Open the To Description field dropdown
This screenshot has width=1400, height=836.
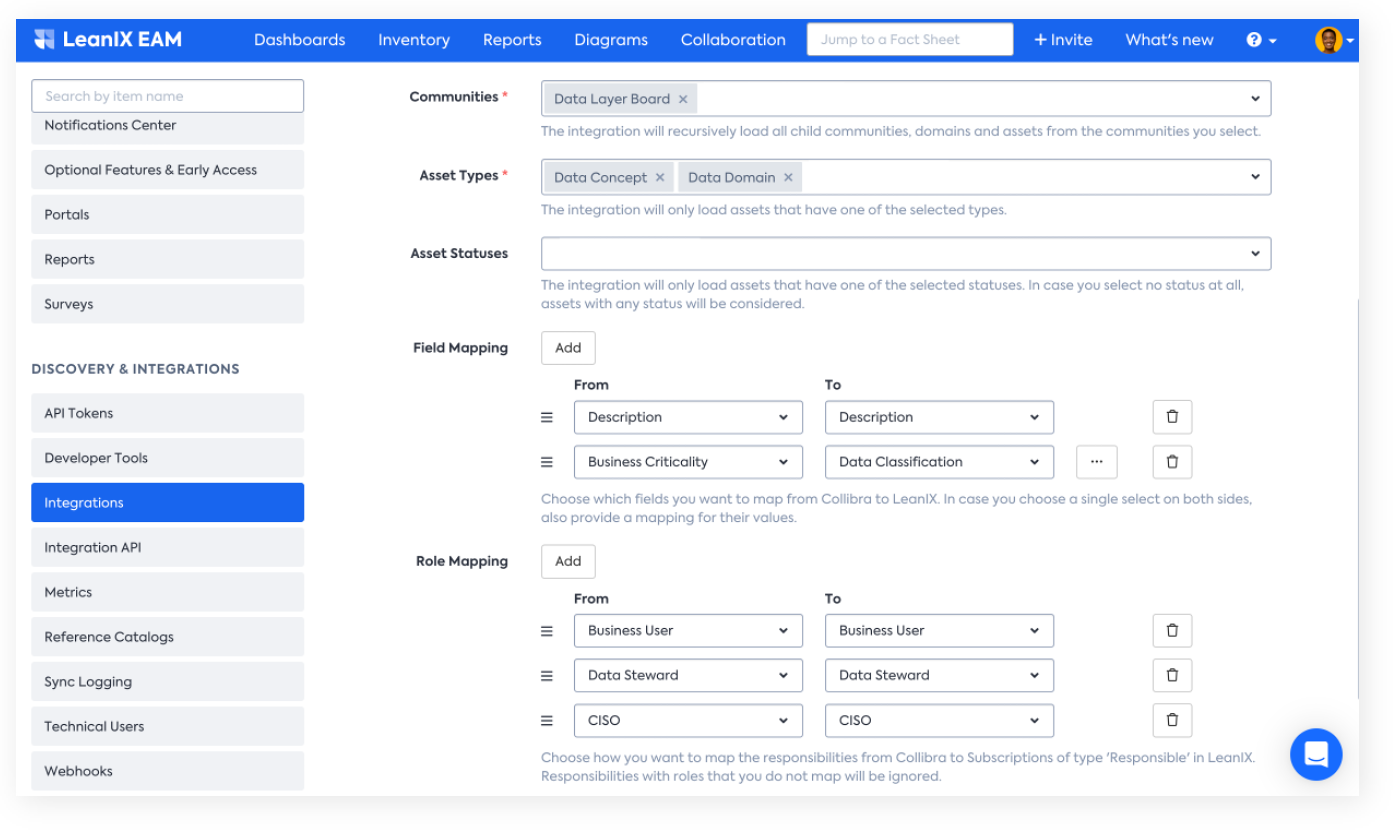(939, 417)
